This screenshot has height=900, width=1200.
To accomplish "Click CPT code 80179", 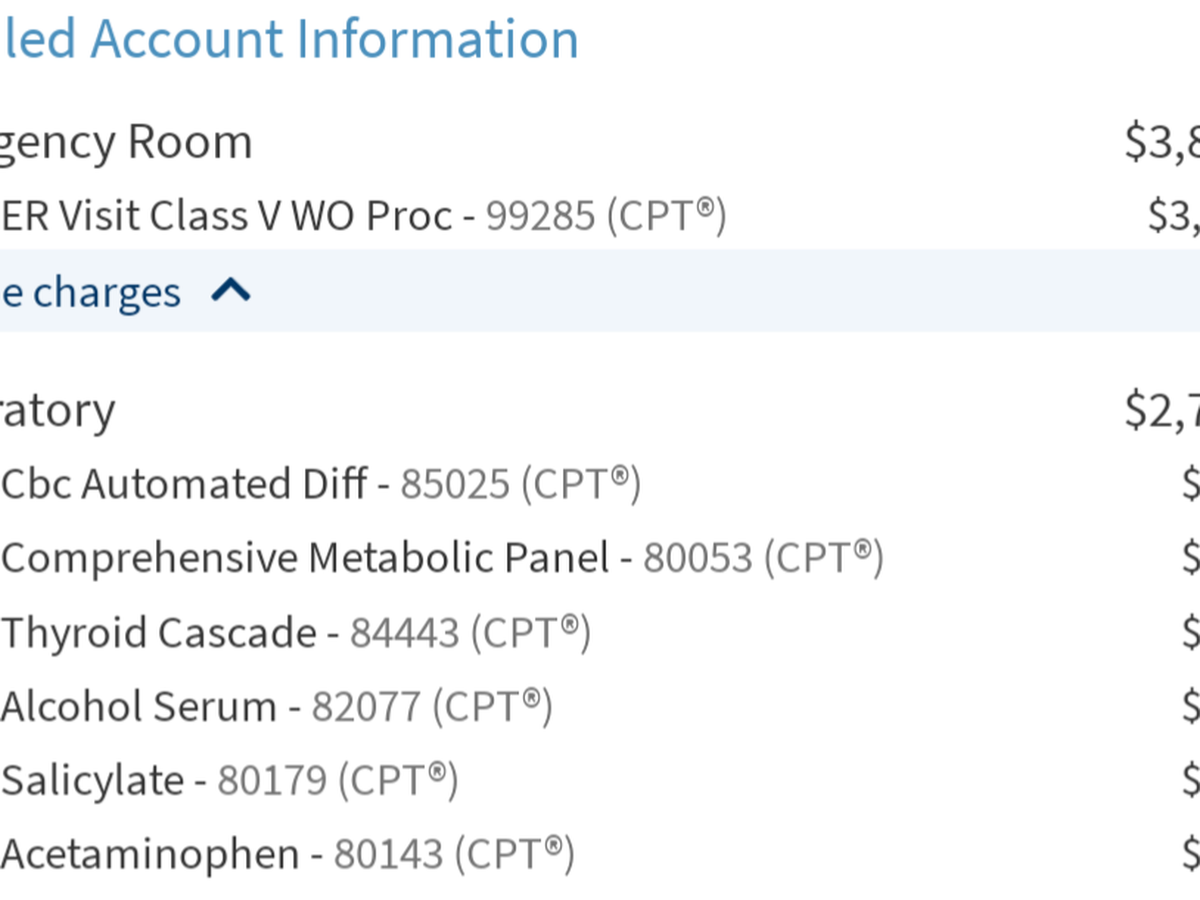I will pos(272,780).
